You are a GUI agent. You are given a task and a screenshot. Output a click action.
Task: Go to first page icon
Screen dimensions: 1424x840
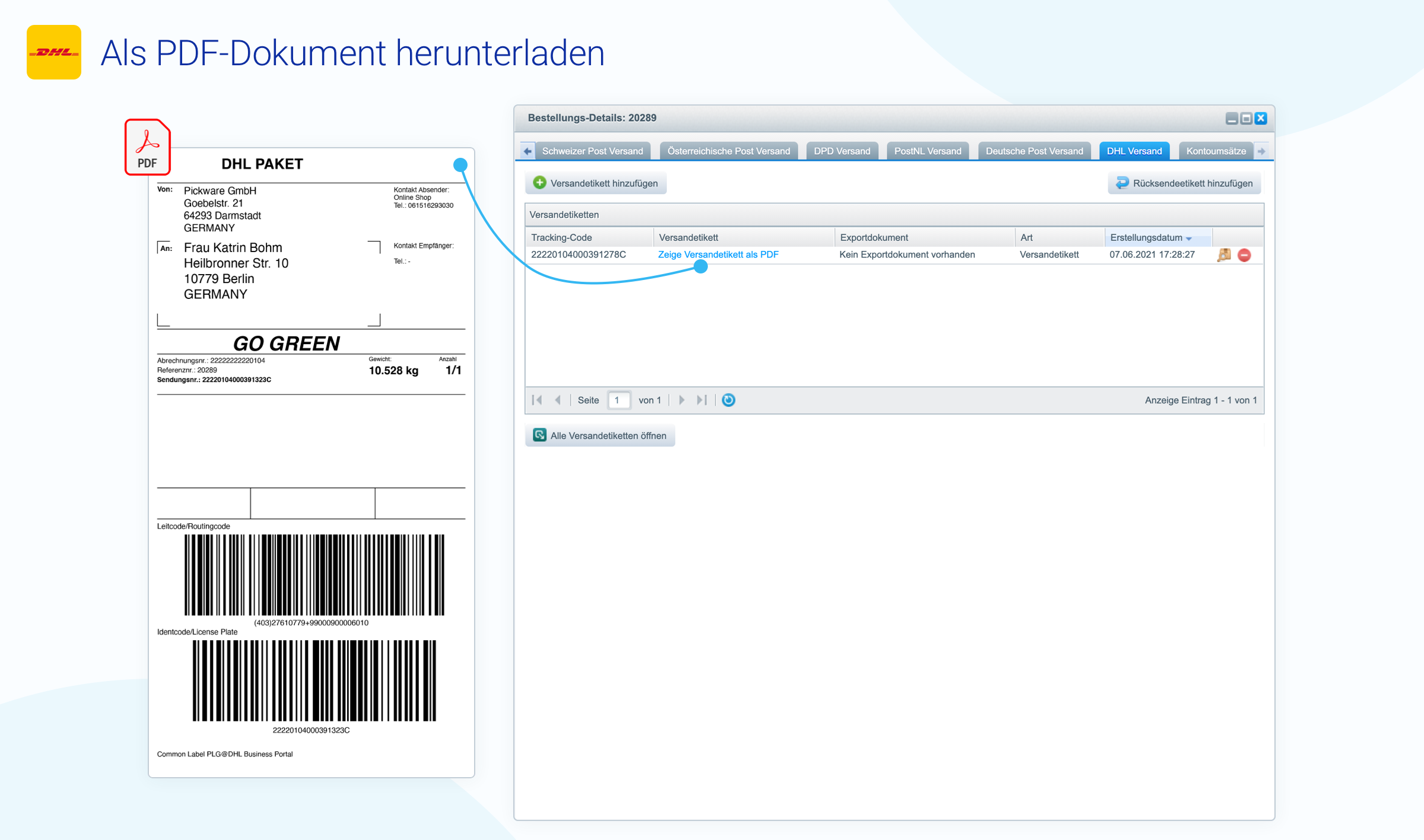[537, 400]
